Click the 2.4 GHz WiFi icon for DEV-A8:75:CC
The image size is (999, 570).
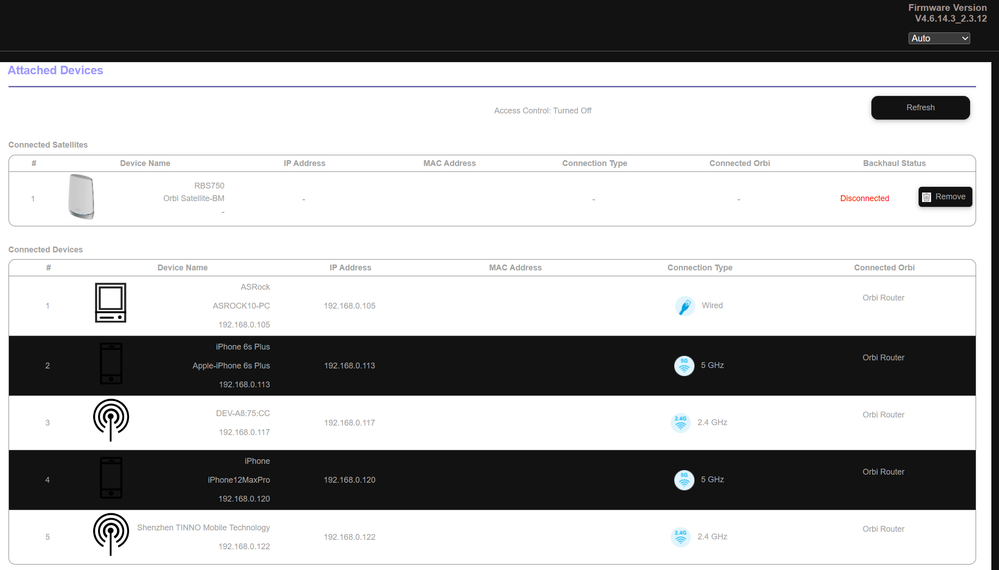(681, 423)
